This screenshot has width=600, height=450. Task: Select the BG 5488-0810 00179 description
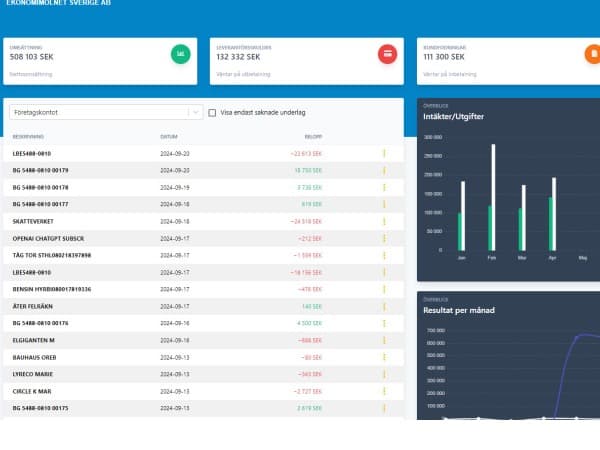(41, 170)
